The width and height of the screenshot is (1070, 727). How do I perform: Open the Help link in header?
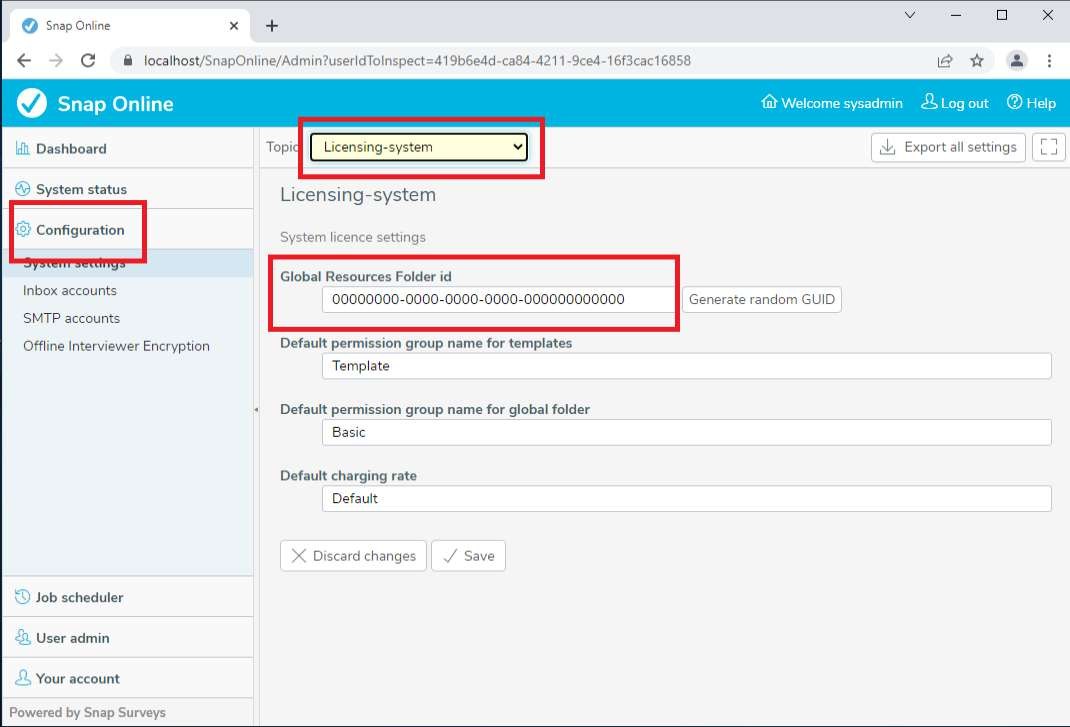[x=1031, y=103]
